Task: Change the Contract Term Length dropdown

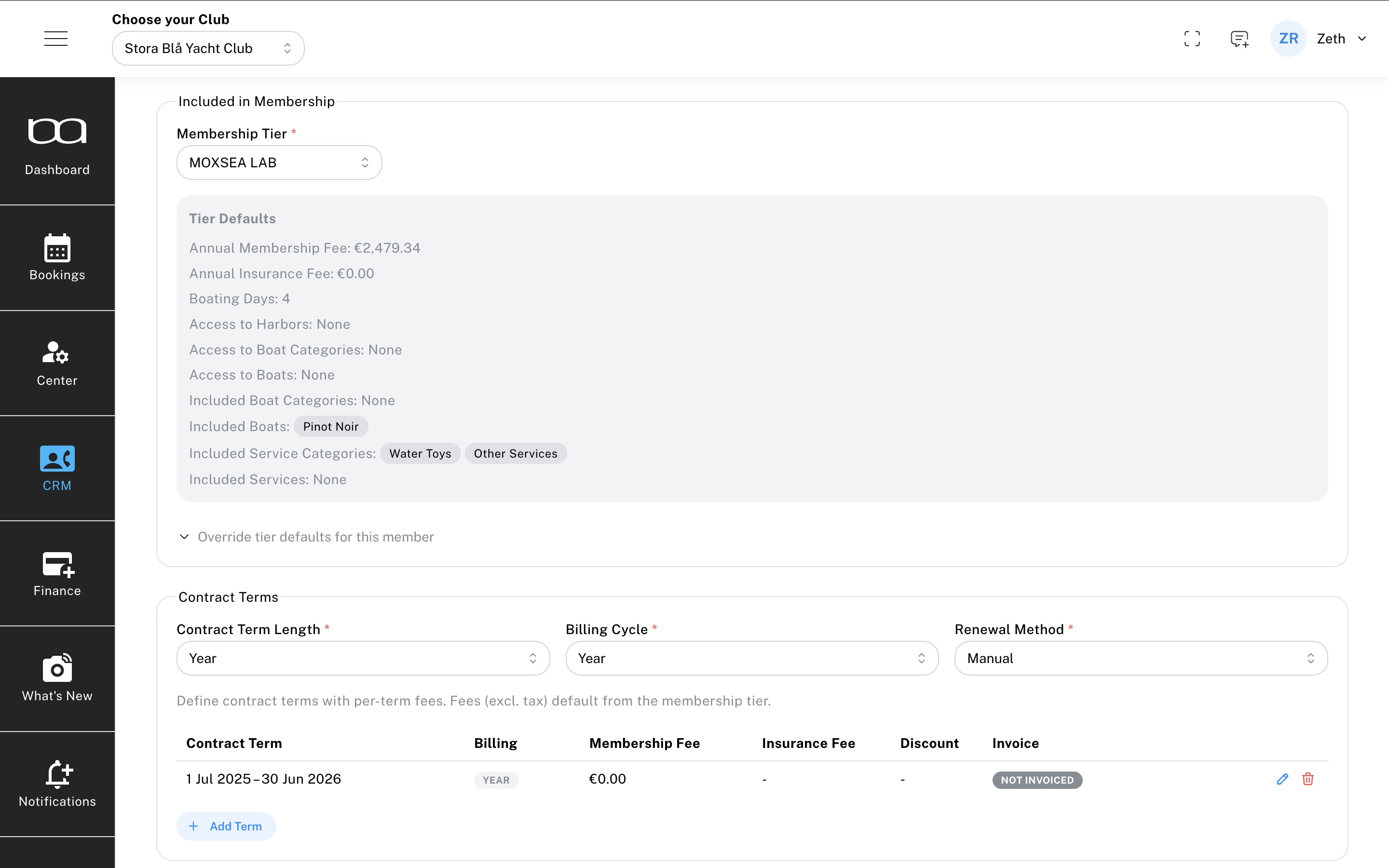Action: pyautogui.click(x=363, y=658)
